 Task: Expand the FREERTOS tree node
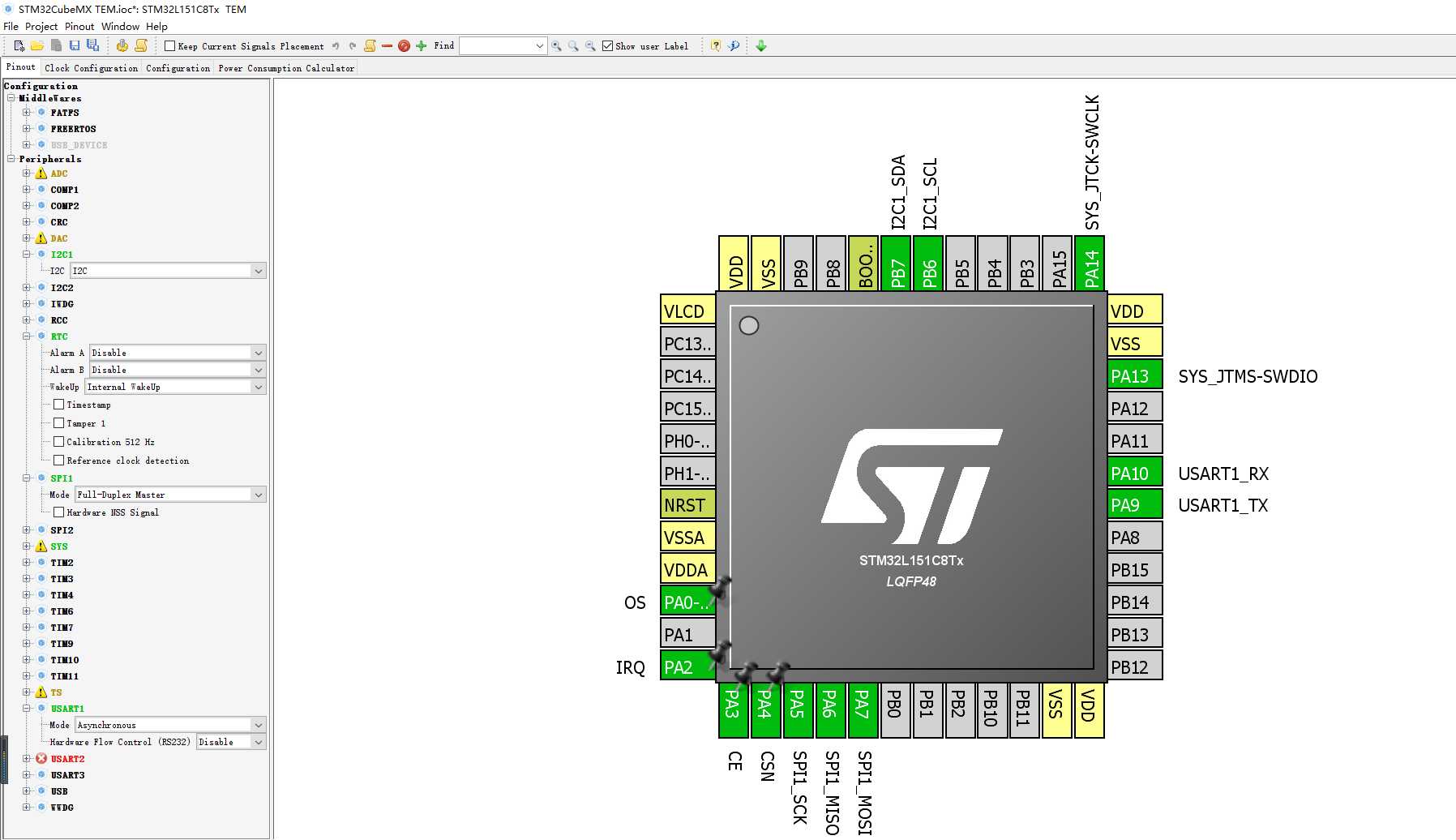pos(26,129)
